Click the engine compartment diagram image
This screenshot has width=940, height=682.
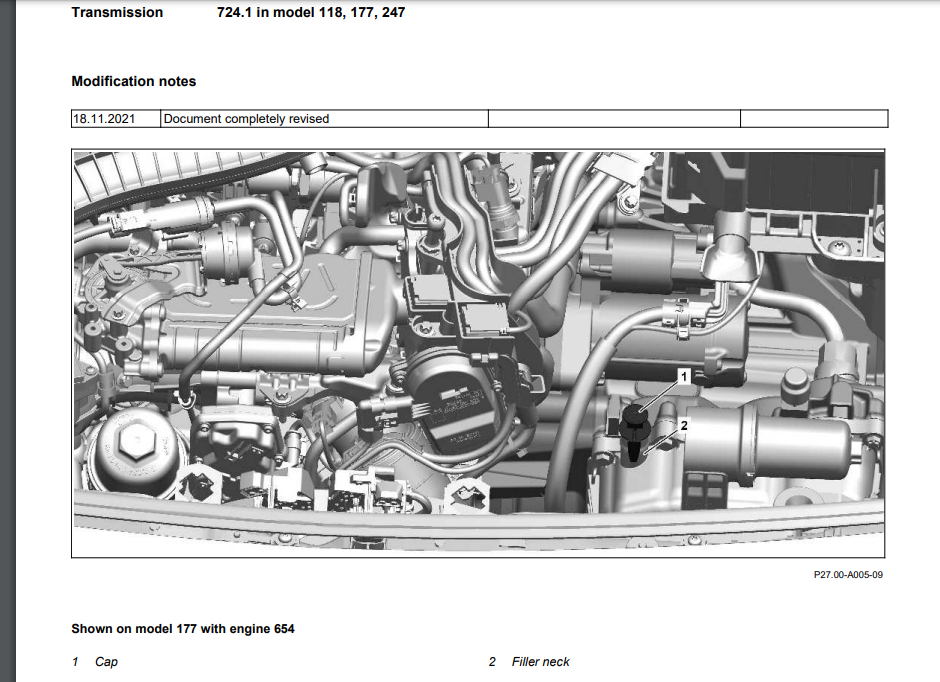click(478, 354)
